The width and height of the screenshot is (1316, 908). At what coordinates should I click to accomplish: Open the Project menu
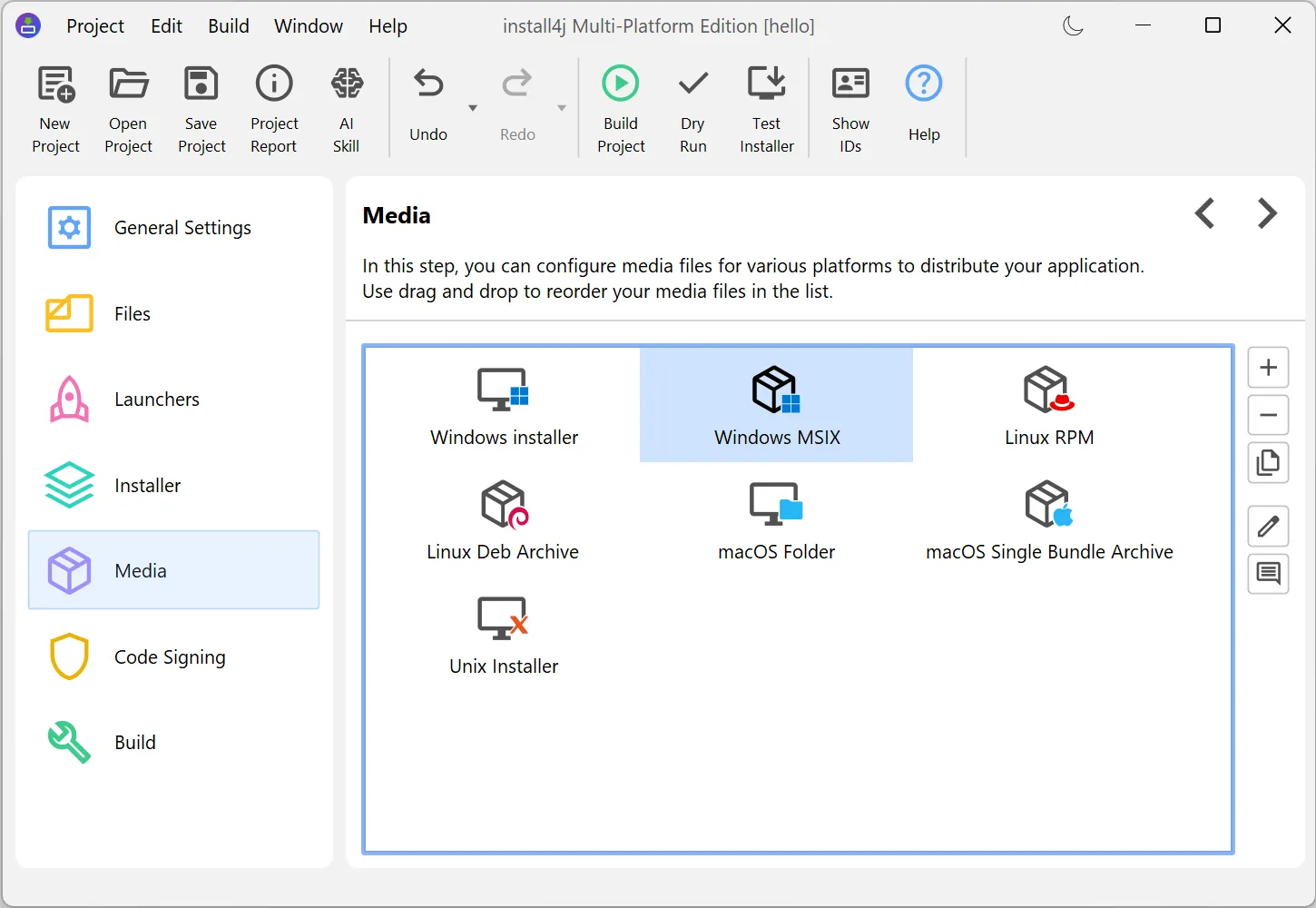pos(95,26)
